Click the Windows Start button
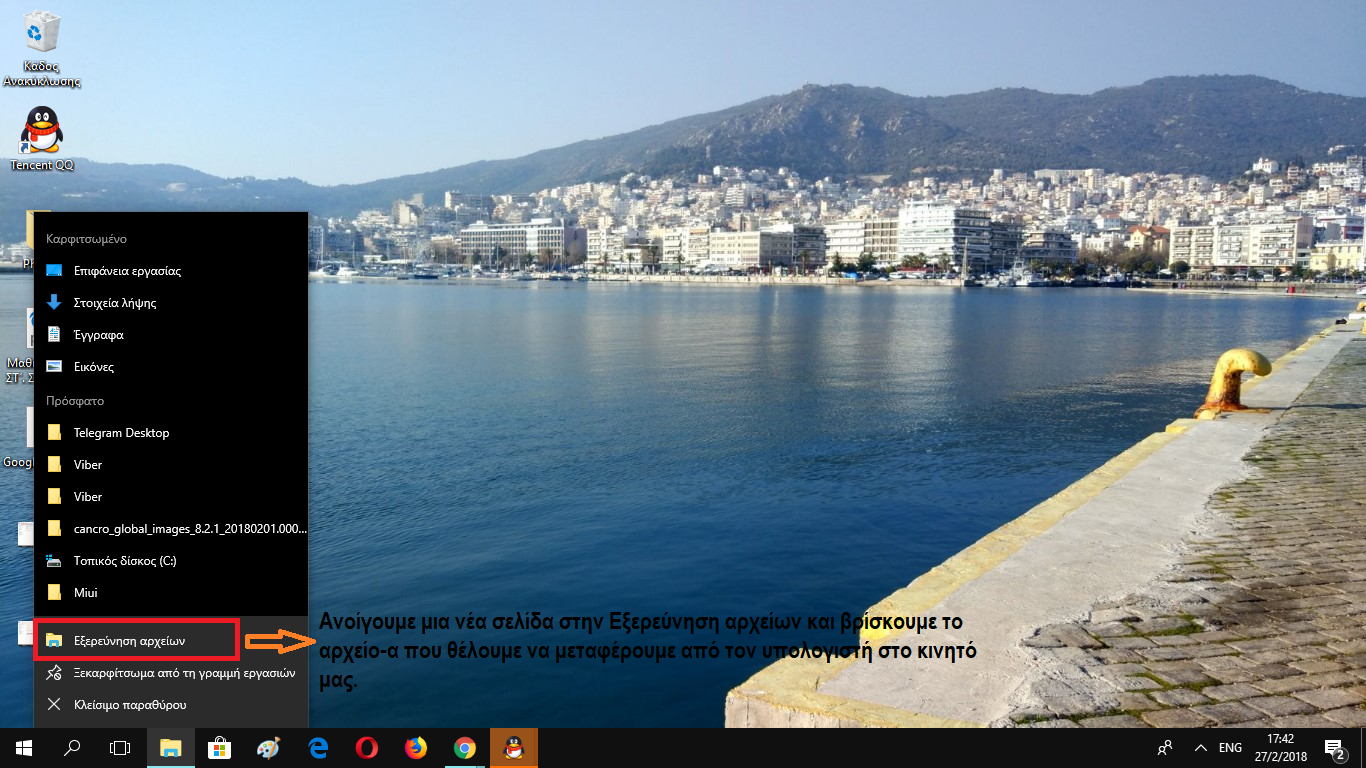This screenshot has height=768, width=1366. click(23, 747)
